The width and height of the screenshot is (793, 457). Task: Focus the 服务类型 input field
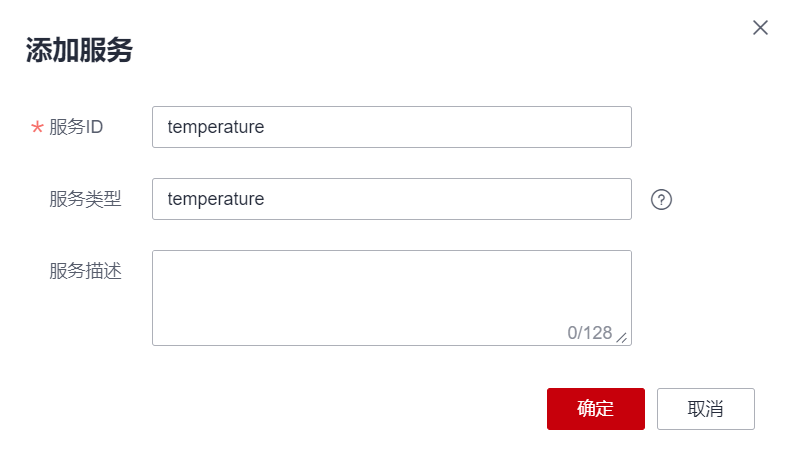(391, 199)
